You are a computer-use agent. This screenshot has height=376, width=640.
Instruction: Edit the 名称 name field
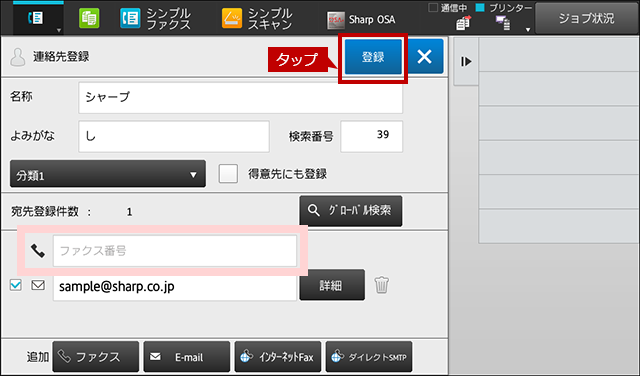click(240, 97)
